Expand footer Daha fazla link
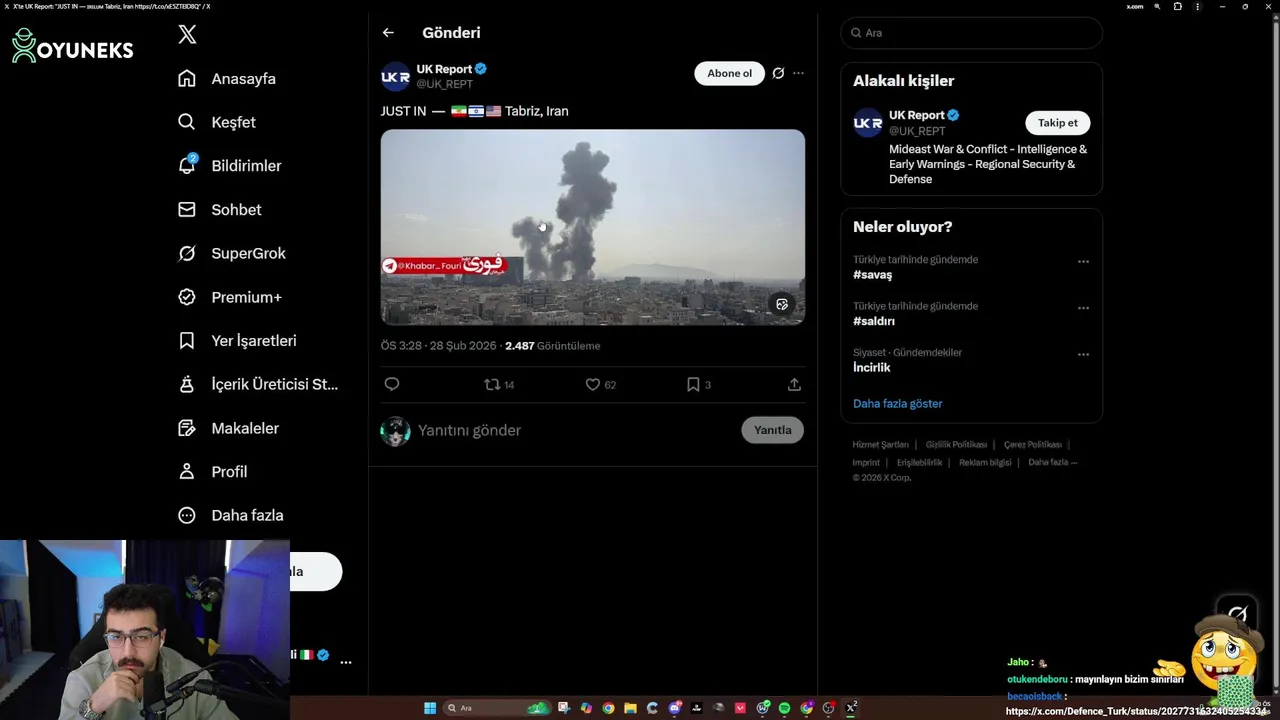Viewport: 1280px width, 720px height. click(1052, 463)
